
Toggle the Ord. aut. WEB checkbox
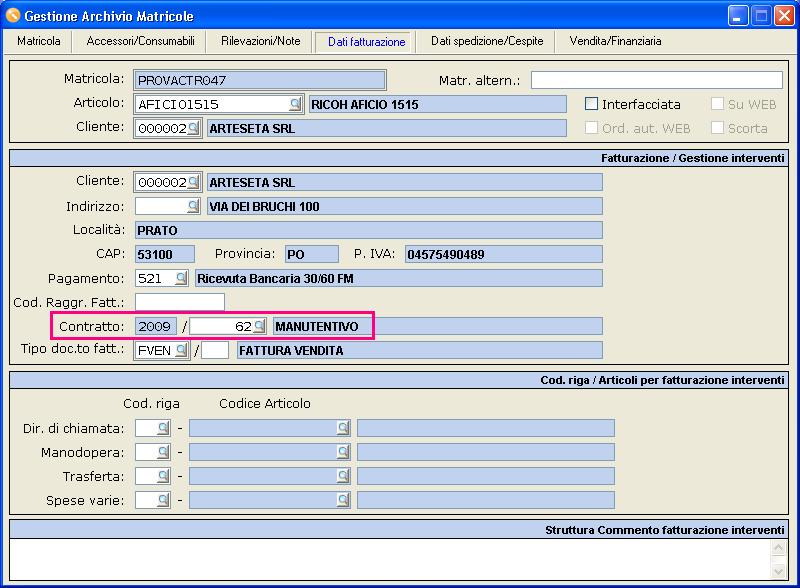tap(591, 128)
